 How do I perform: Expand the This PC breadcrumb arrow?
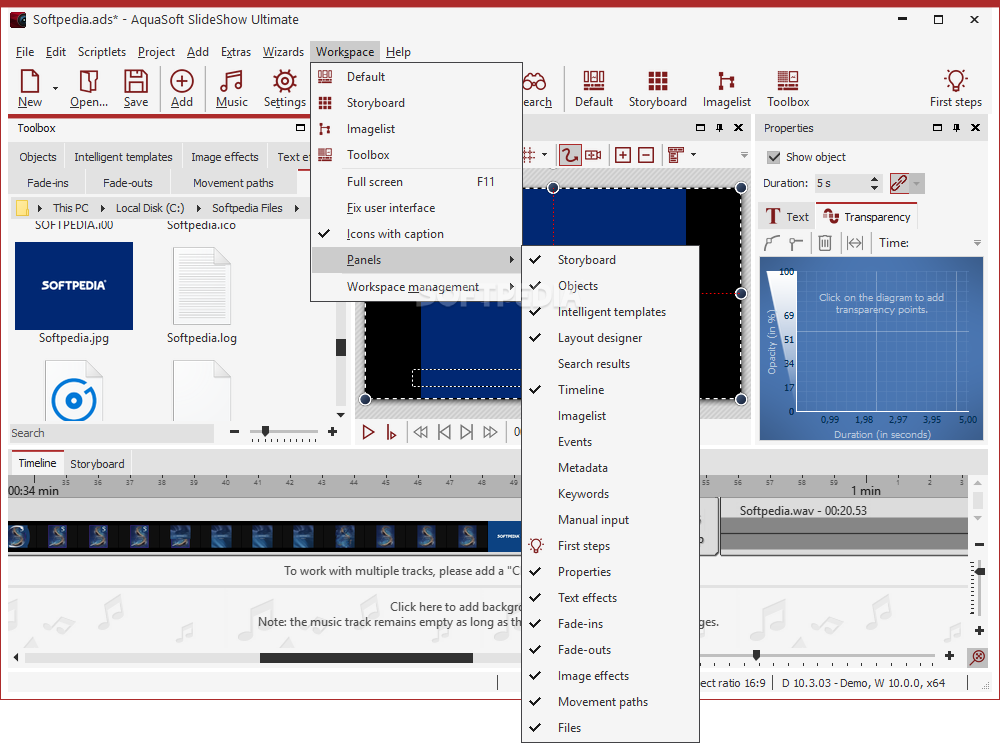pyautogui.click(x=102, y=208)
